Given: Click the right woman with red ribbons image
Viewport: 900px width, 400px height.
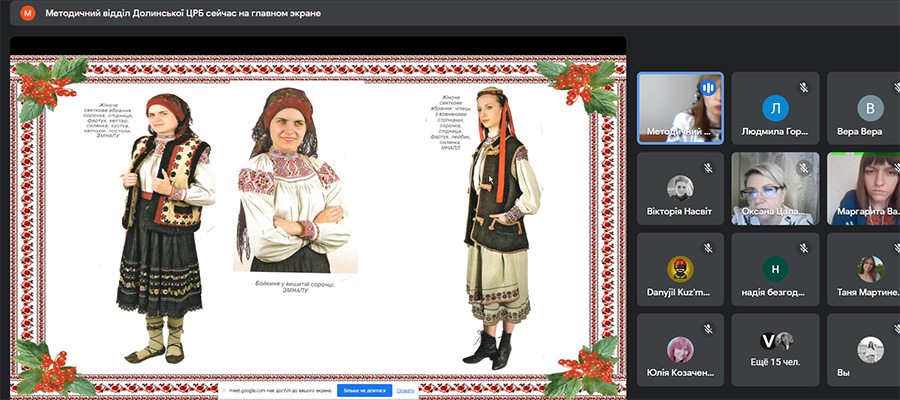Looking at the screenshot, I should click(501, 228).
